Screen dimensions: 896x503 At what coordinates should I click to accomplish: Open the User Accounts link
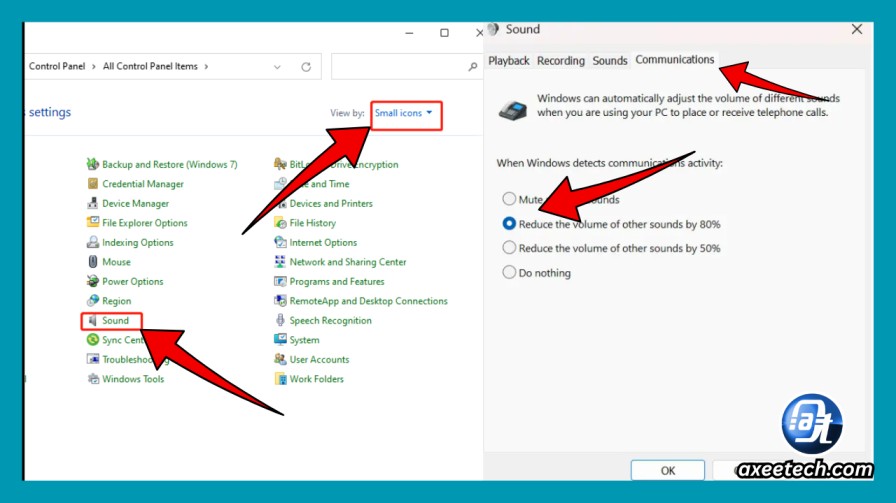click(319, 360)
